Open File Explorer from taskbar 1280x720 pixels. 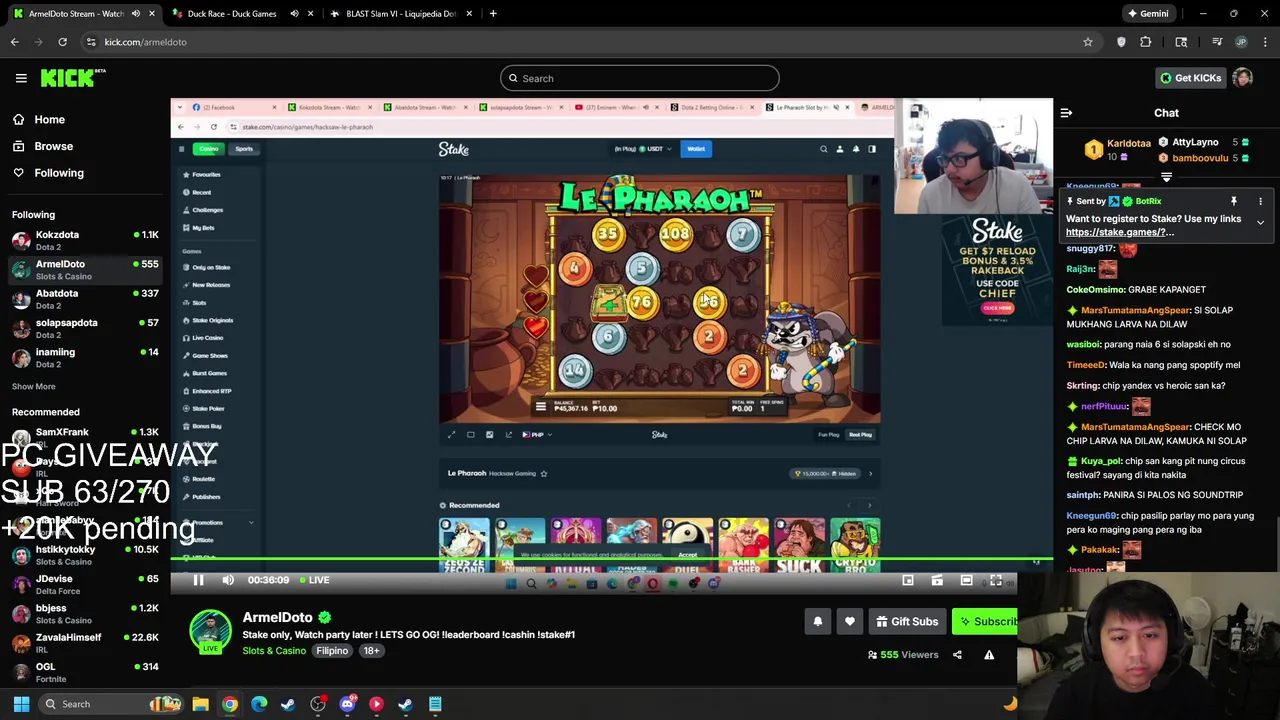coord(200,704)
